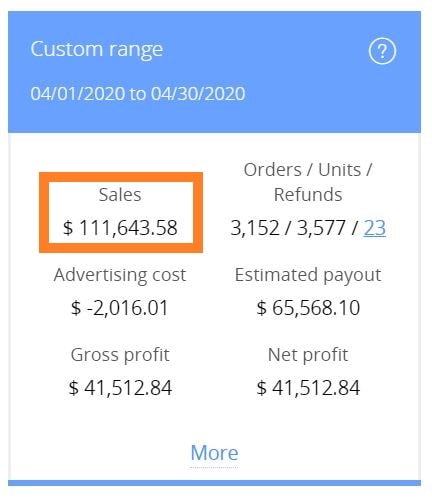This screenshot has width=432, height=501.
Task: Click the orange highlight border around Sales
Action: pyautogui.click(x=121, y=177)
